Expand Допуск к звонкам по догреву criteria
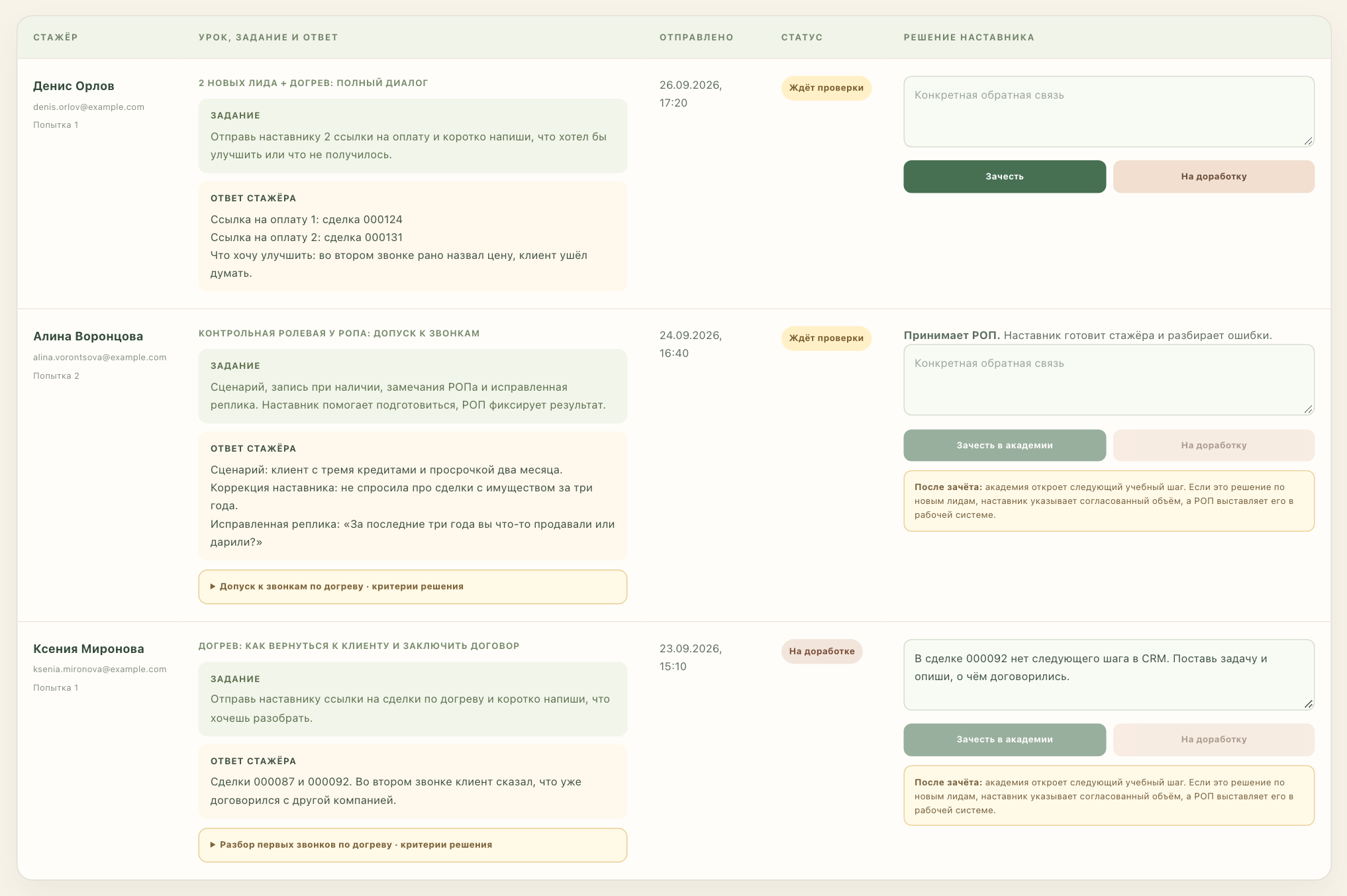 pos(413,587)
